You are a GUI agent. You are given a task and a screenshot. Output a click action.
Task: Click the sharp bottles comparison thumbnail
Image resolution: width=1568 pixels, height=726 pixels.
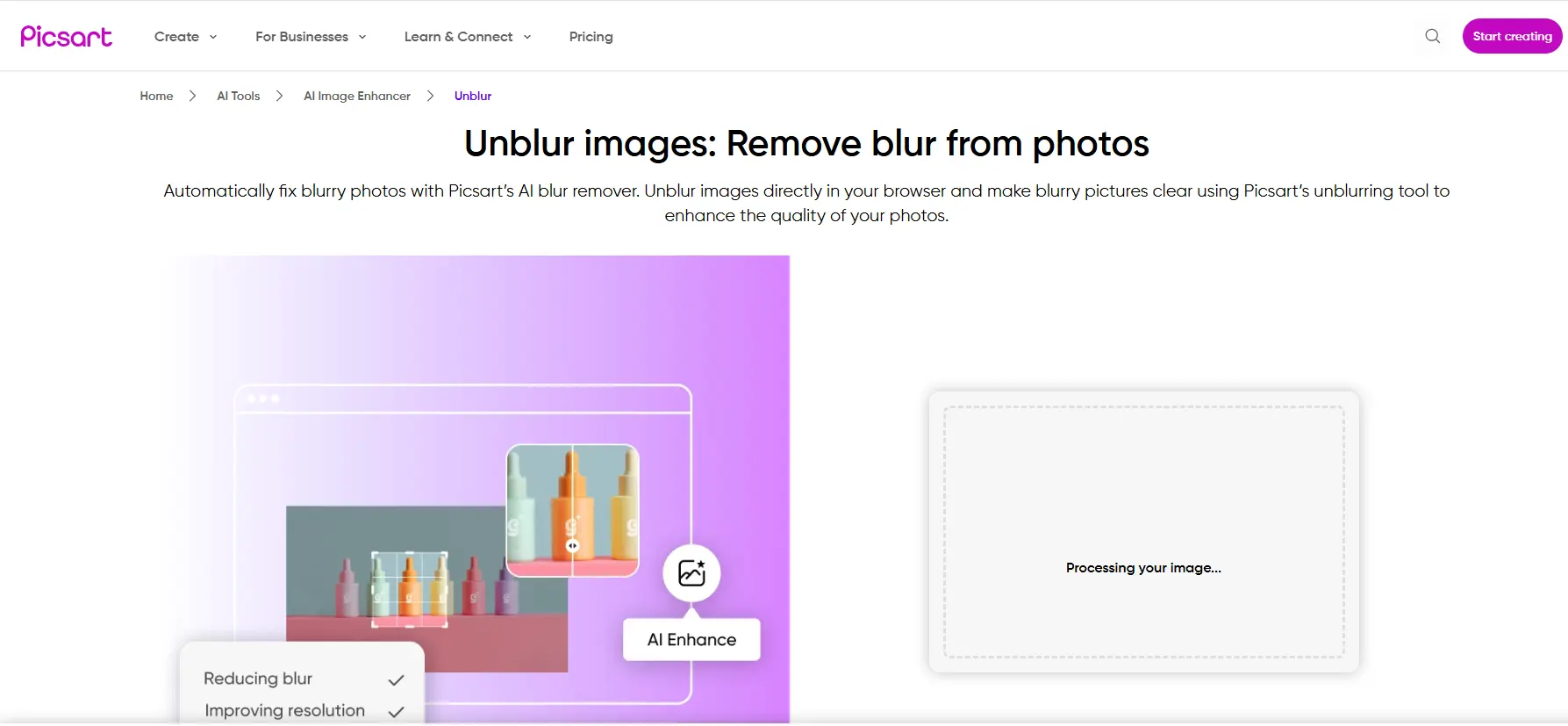573,511
